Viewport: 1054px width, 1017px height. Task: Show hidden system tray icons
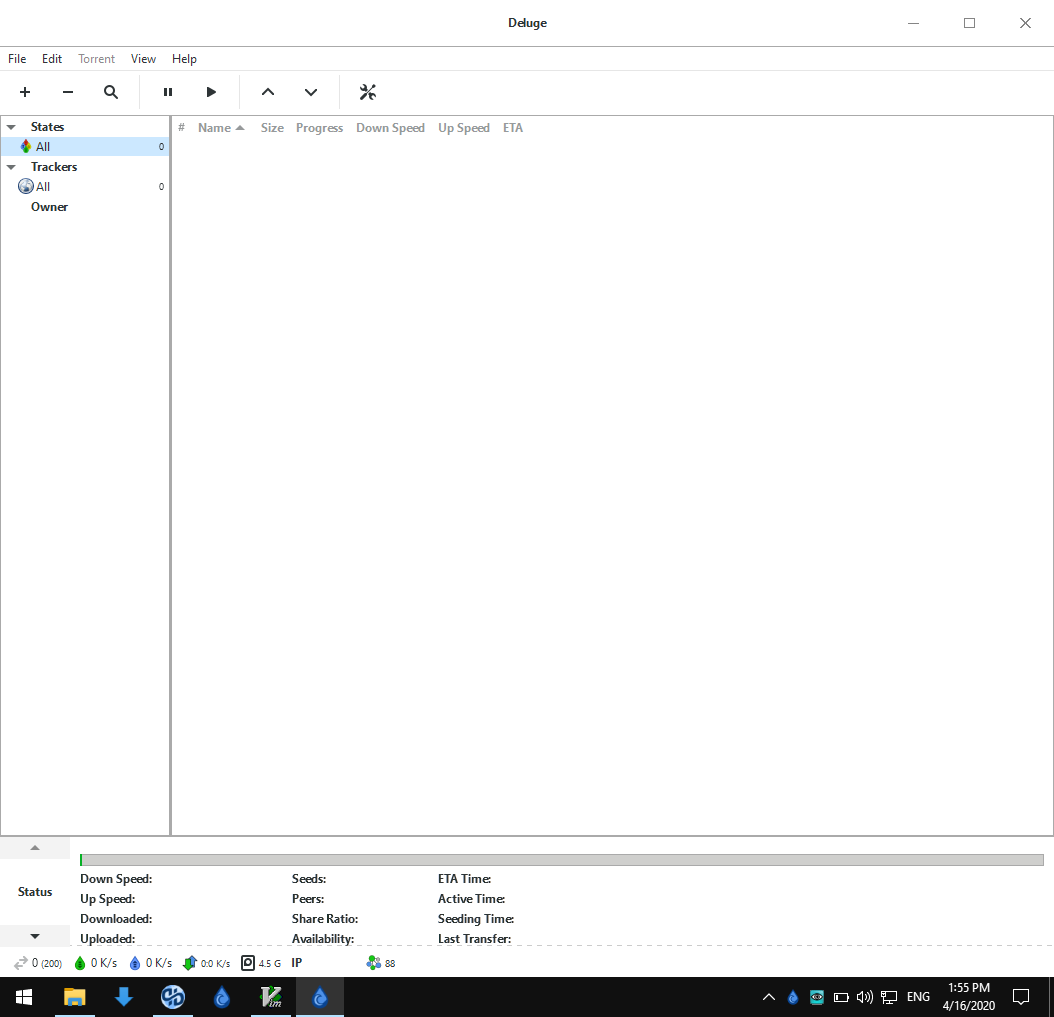pos(769,997)
